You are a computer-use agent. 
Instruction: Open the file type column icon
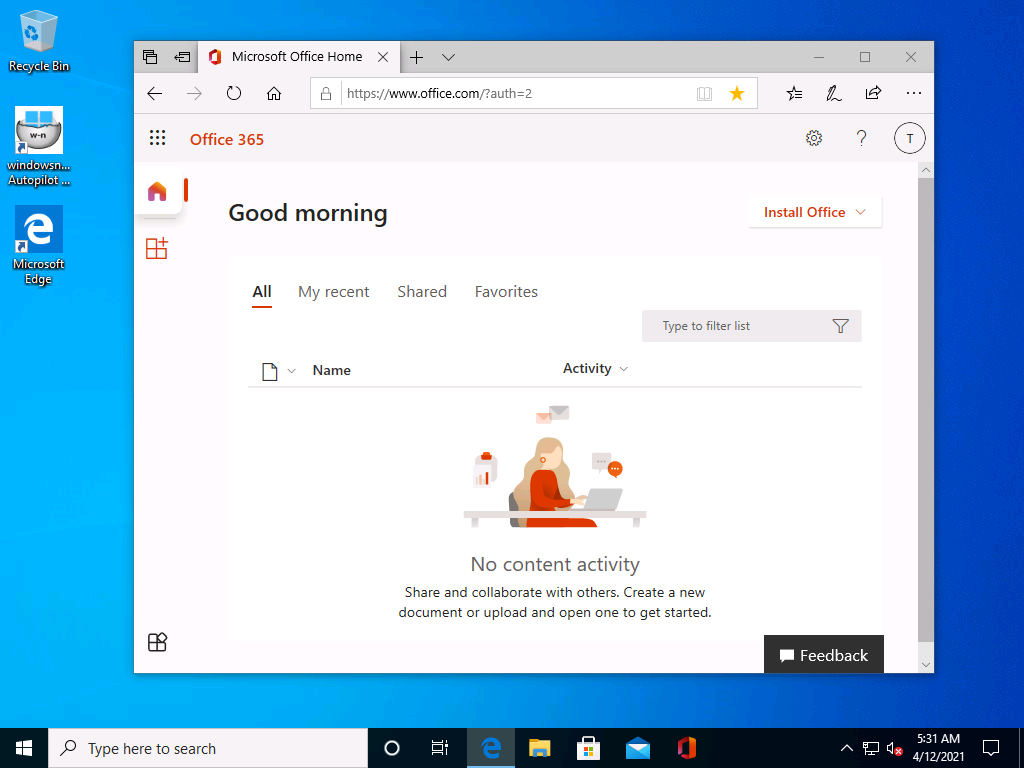pos(270,372)
